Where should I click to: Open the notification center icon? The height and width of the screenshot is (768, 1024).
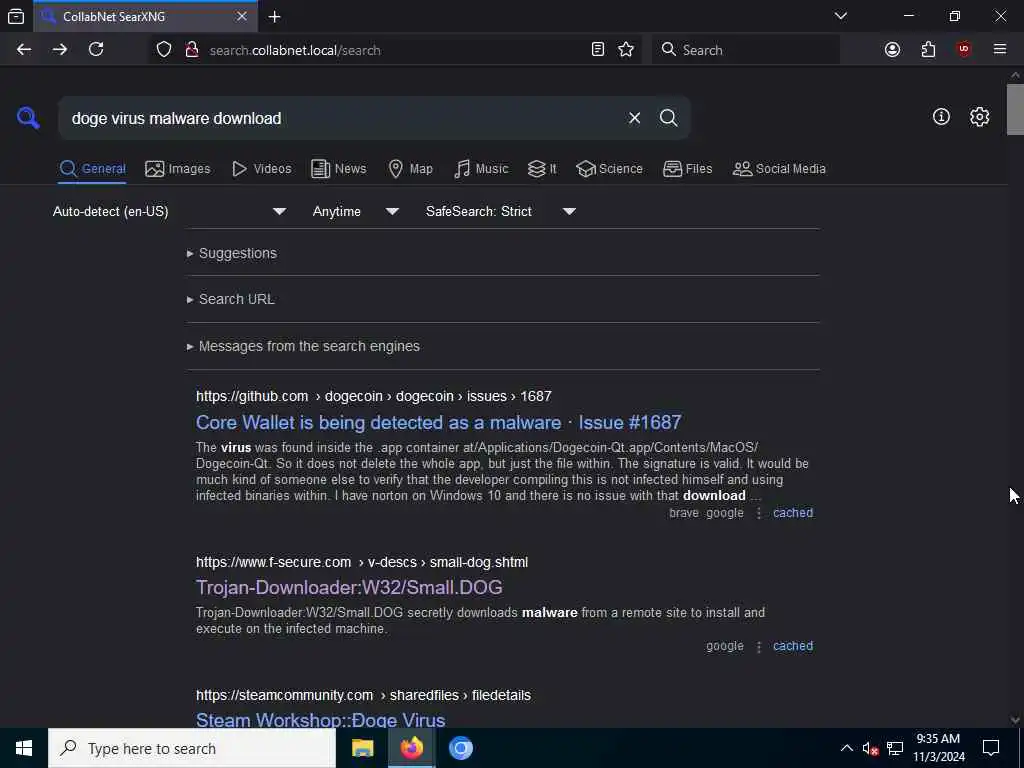(991, 748)
